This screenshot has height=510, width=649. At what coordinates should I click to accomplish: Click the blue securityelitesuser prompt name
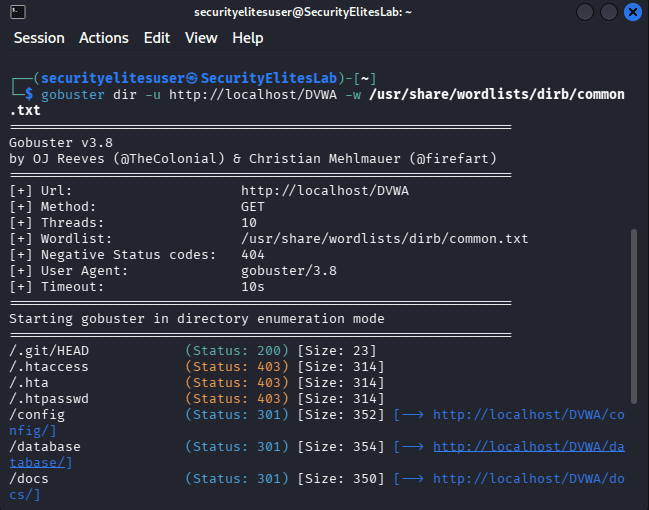[x=113, y=78]
